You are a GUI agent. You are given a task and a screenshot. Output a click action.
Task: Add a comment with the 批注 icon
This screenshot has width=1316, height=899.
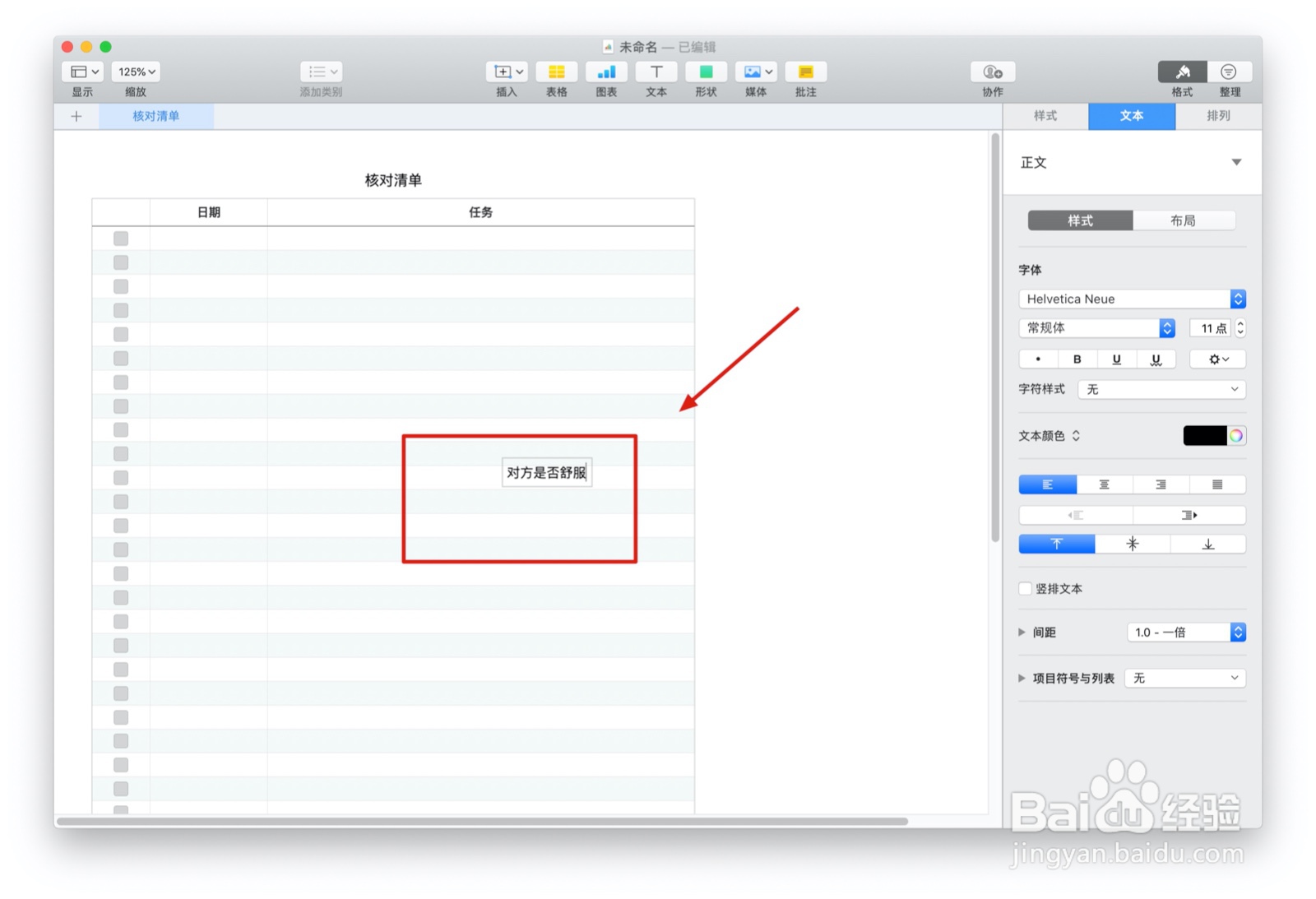pos(805,72)
